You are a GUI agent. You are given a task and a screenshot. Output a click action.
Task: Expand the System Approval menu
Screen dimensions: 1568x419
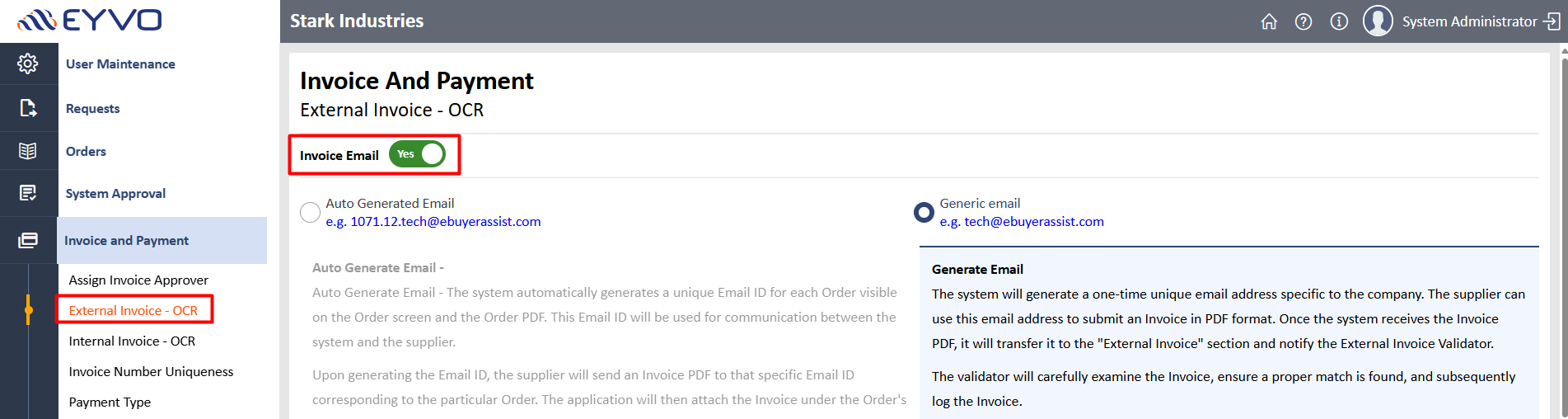click(x=115, y=193)
